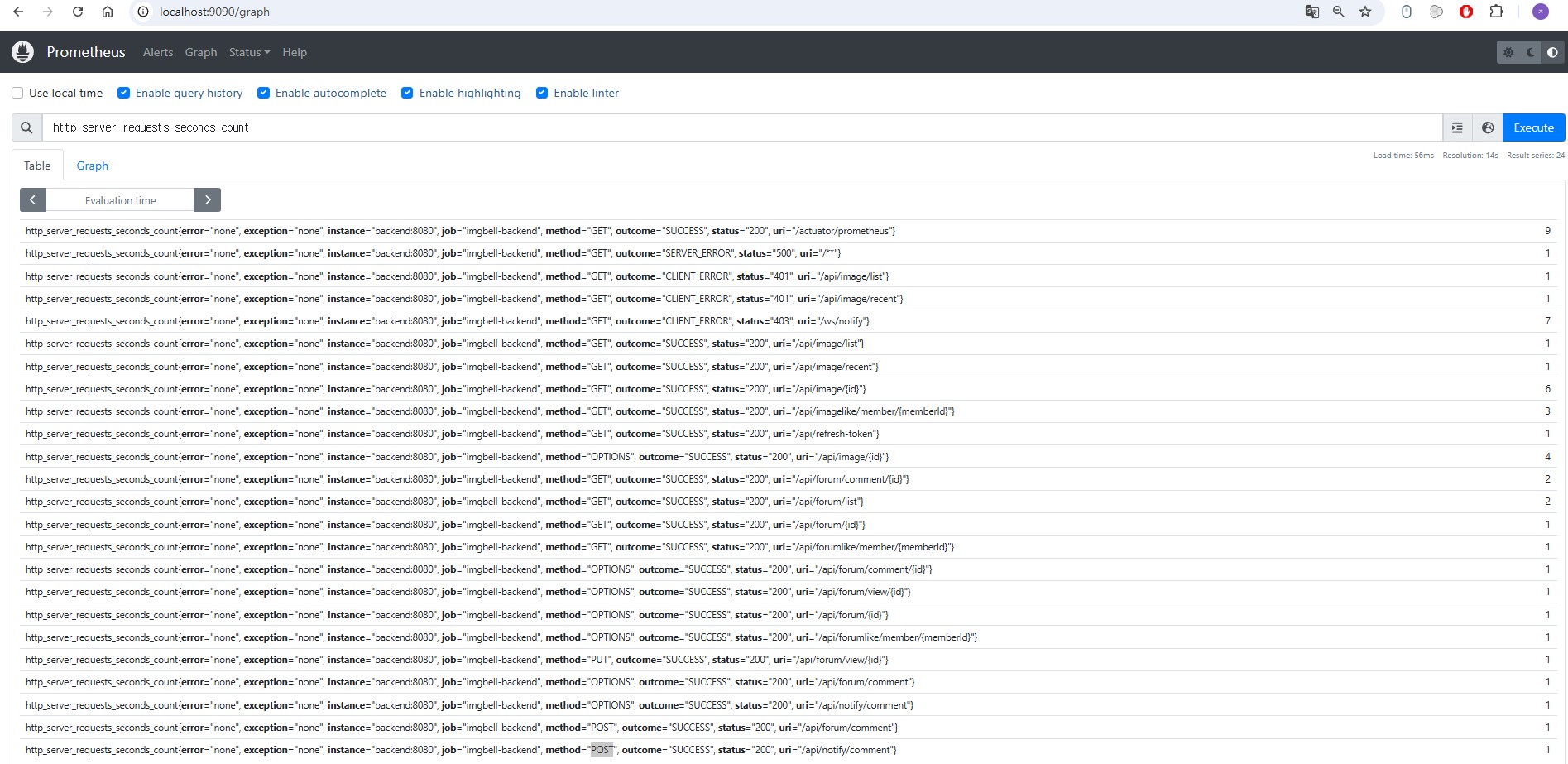The image size is (1568, 764).
Task: Switch to the Graph tab
Action: click(93, 166)
